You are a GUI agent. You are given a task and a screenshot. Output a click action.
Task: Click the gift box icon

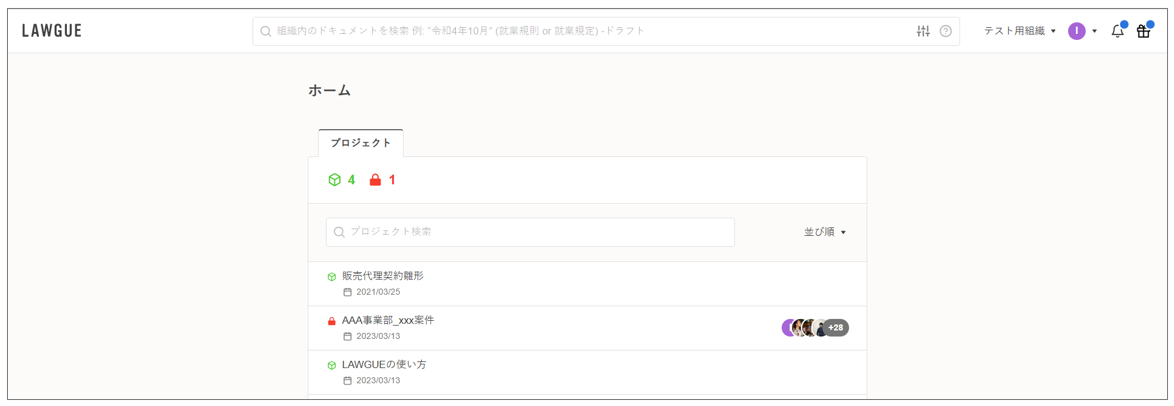pyautogui.click(x=1143, y=31)
